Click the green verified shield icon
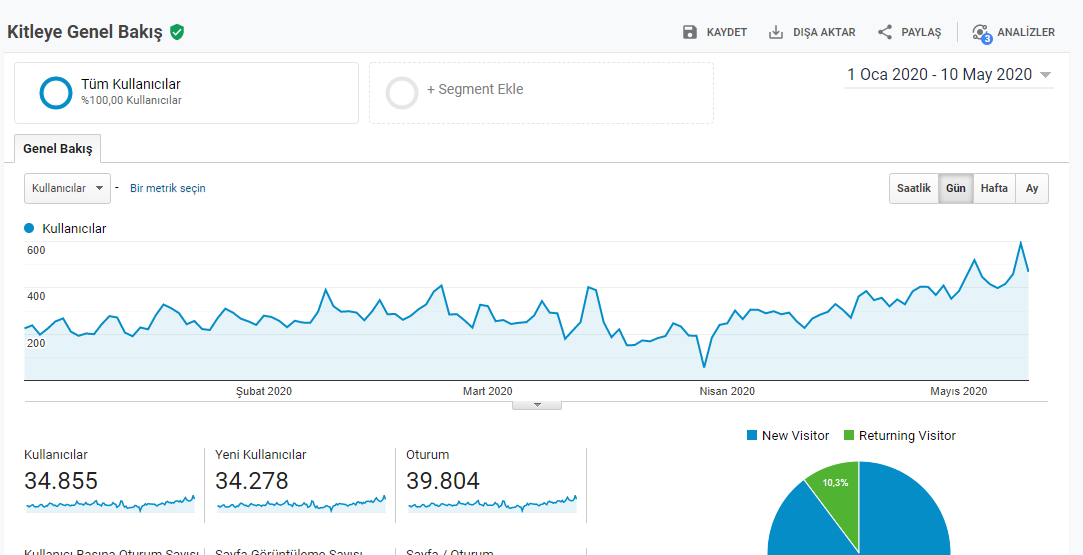1083x555 pixels. [178, 32]
